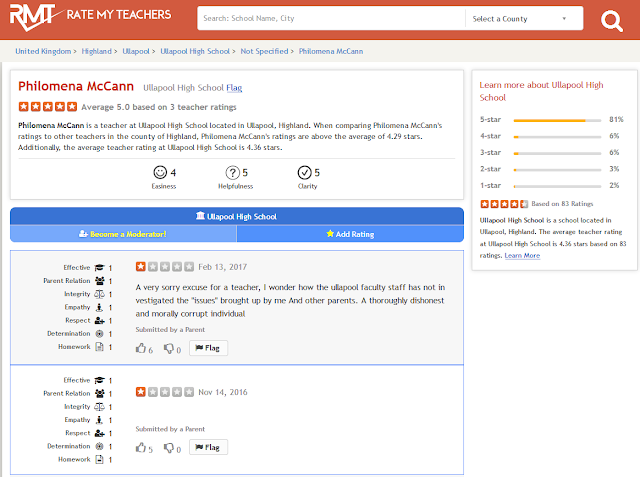Click the Helpfulness question mark icon

(233, 173)
